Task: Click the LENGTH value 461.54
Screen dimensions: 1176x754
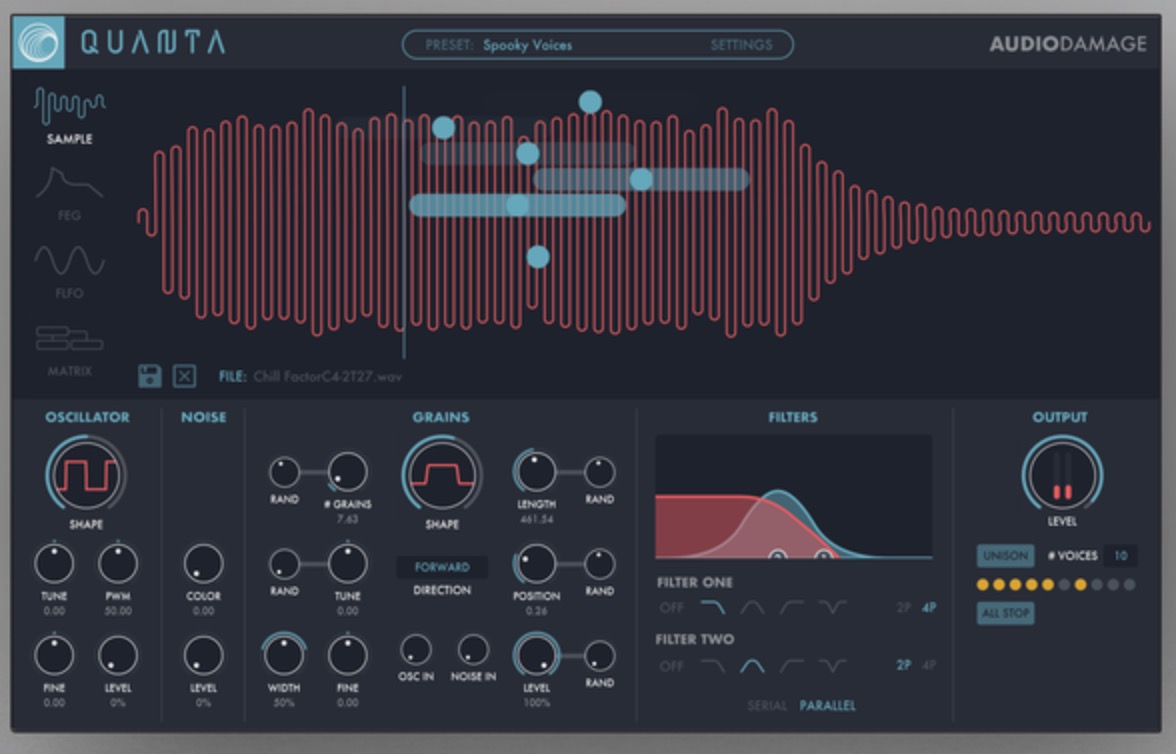Action: click(536, 519)
